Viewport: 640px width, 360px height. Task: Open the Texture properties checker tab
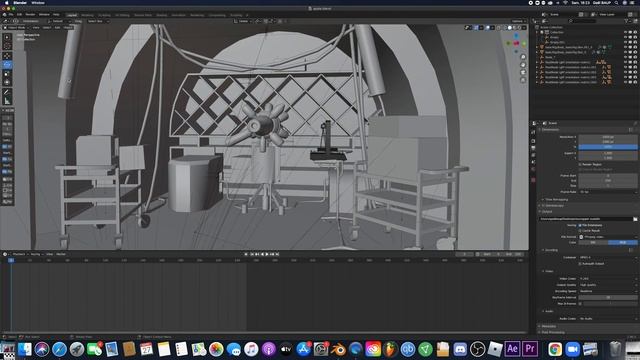[x=533, y=180]
